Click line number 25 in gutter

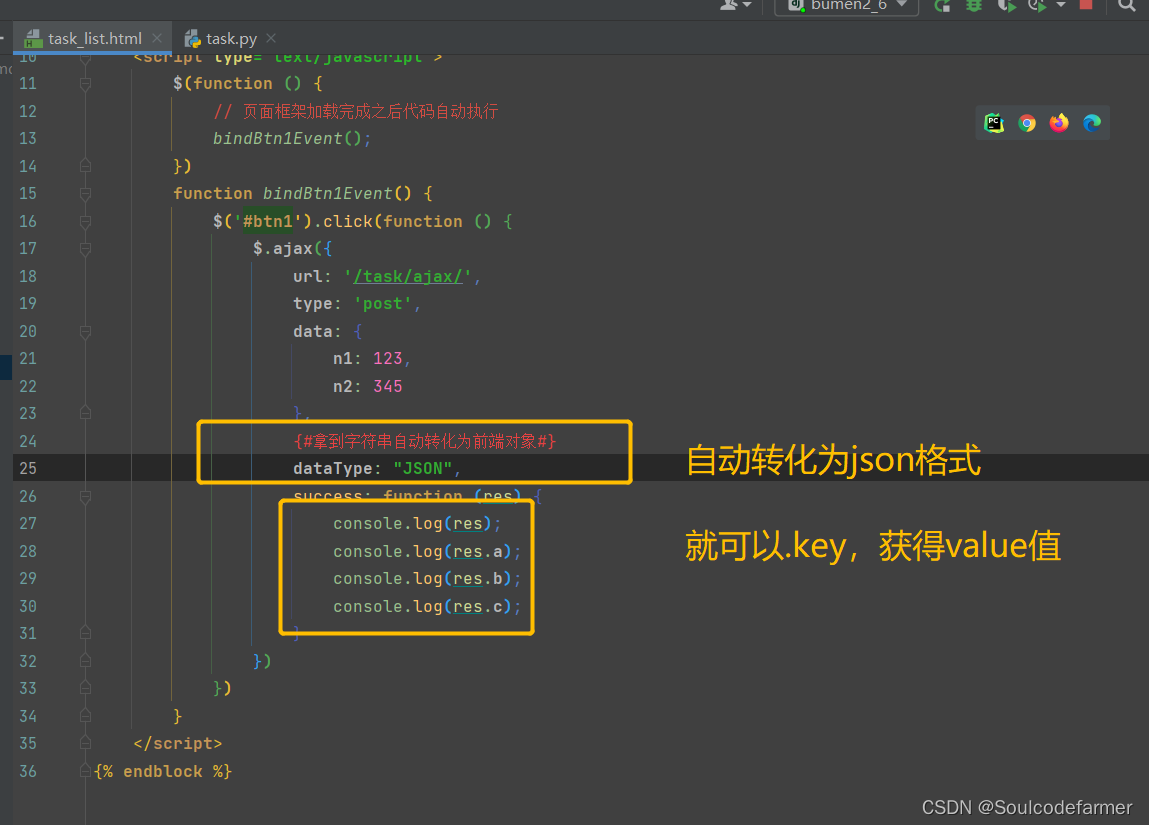click(28, 468)
